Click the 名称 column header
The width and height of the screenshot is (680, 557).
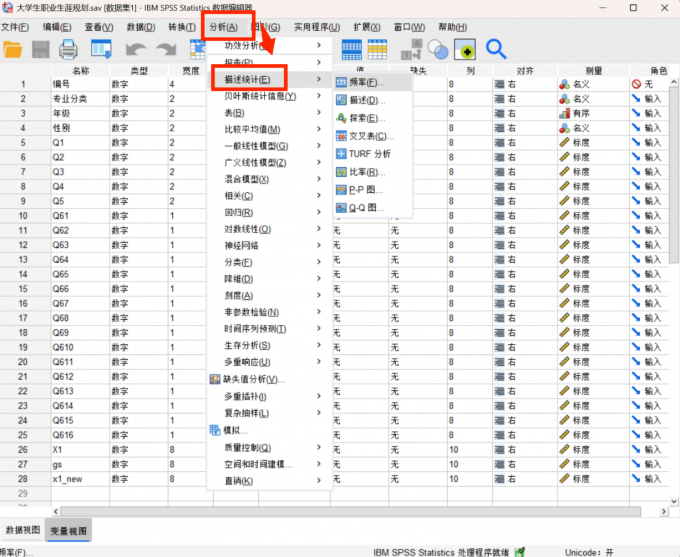point(81,71)
